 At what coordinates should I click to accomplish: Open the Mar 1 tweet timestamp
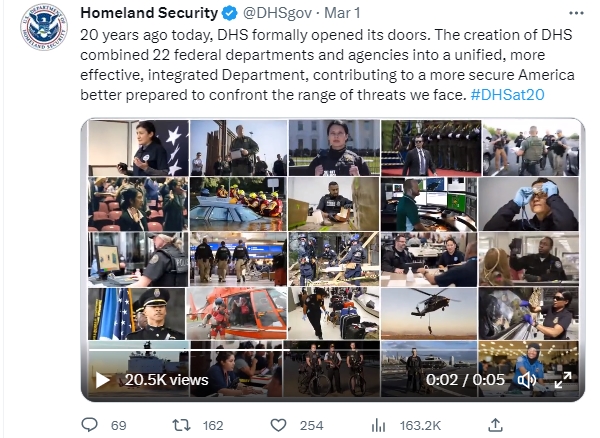[342, 13]
